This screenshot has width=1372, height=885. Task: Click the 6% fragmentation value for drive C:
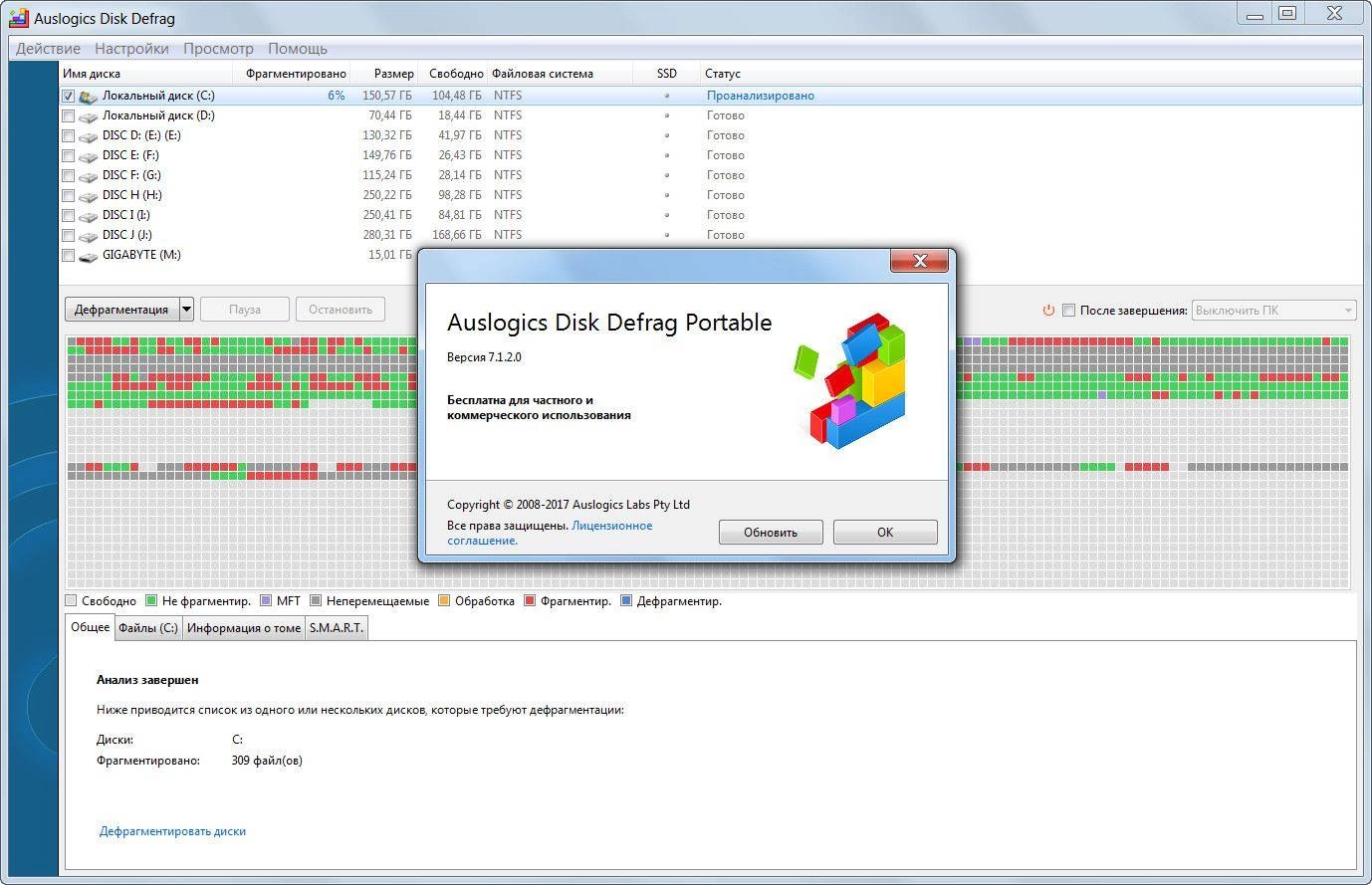coord(337,97)
